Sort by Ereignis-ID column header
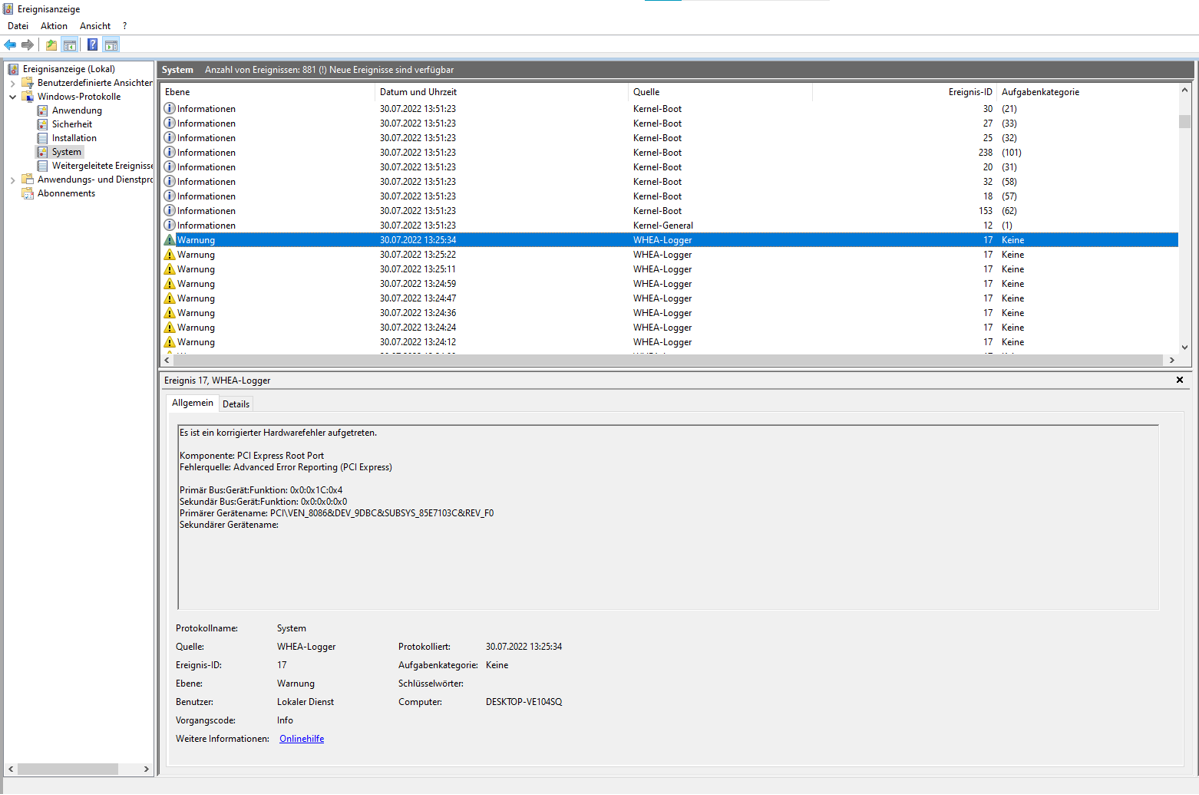This screenshot has width=1199, height=795. pos(905,92)
